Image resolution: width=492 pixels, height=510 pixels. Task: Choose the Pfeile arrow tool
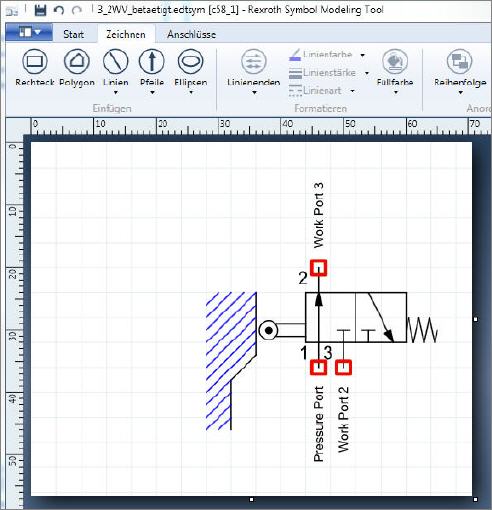152,71
